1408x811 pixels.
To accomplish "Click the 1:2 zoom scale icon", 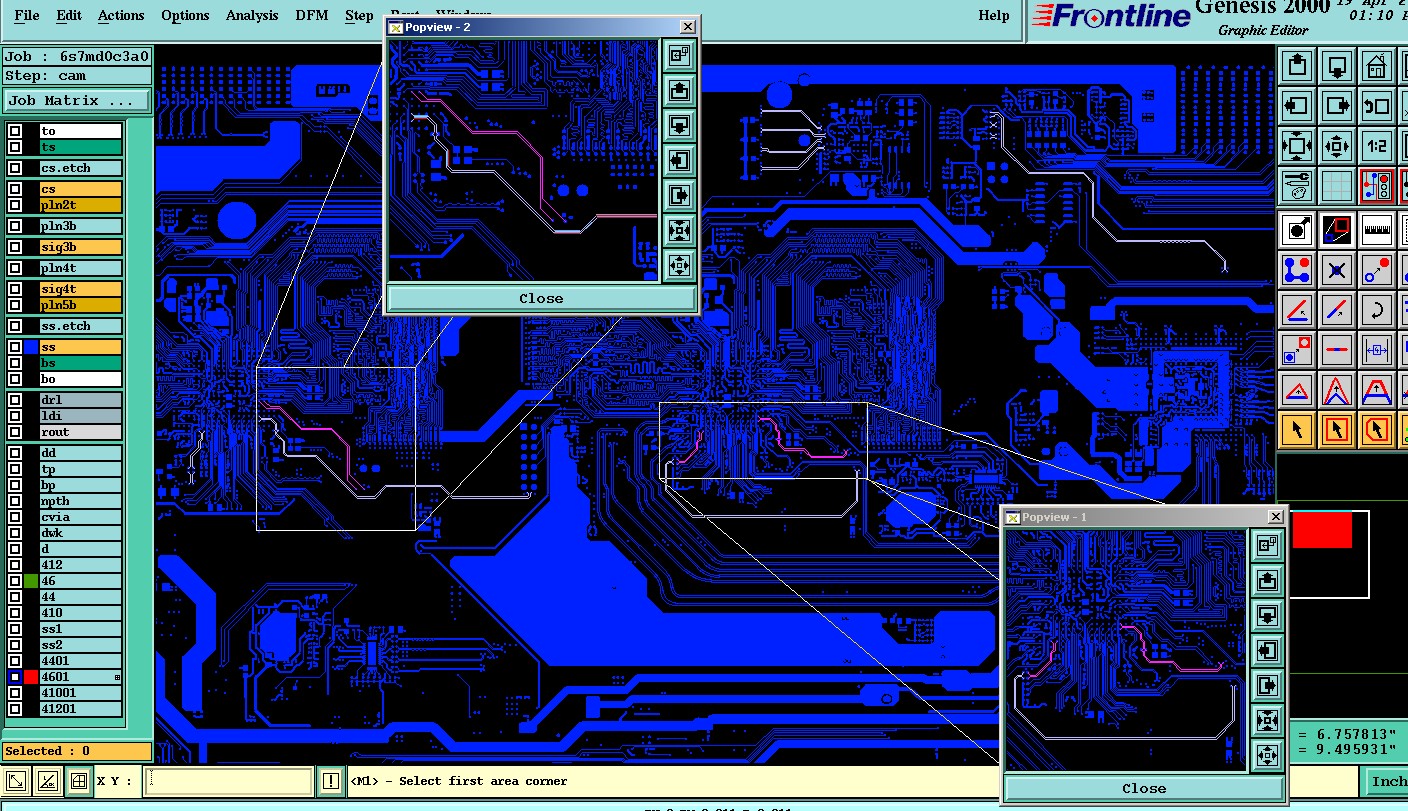I will point(1377,146).
